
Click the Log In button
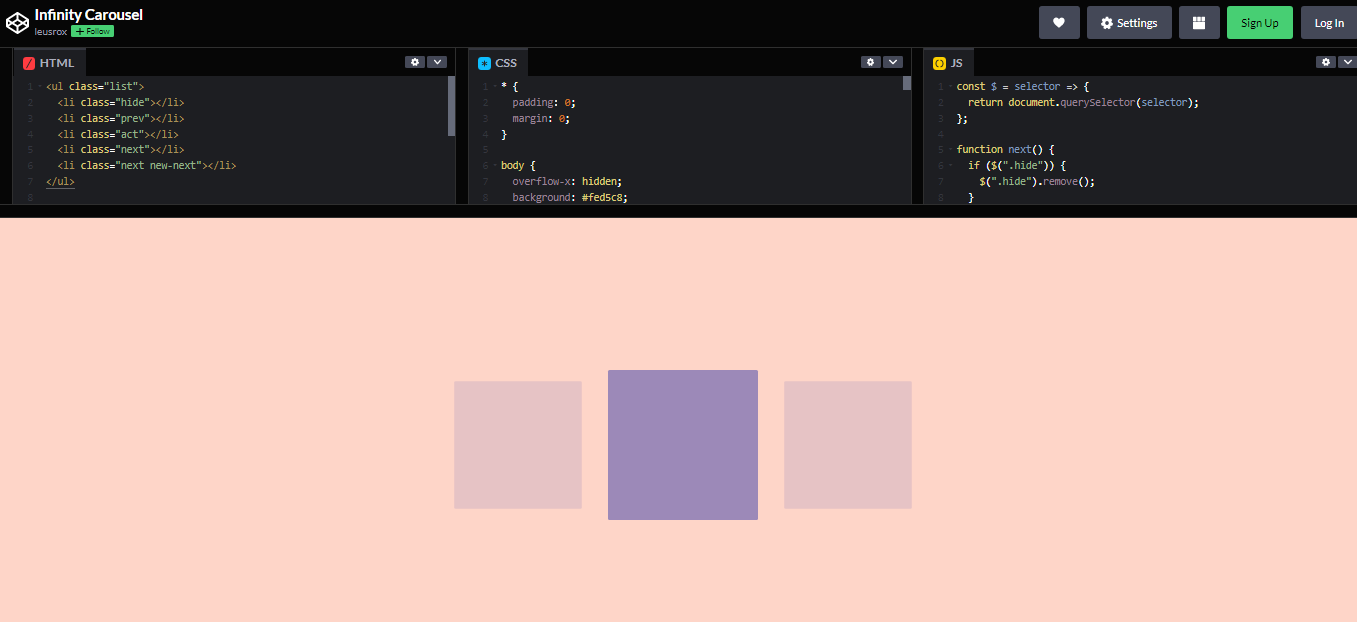tap(1328, 22)
